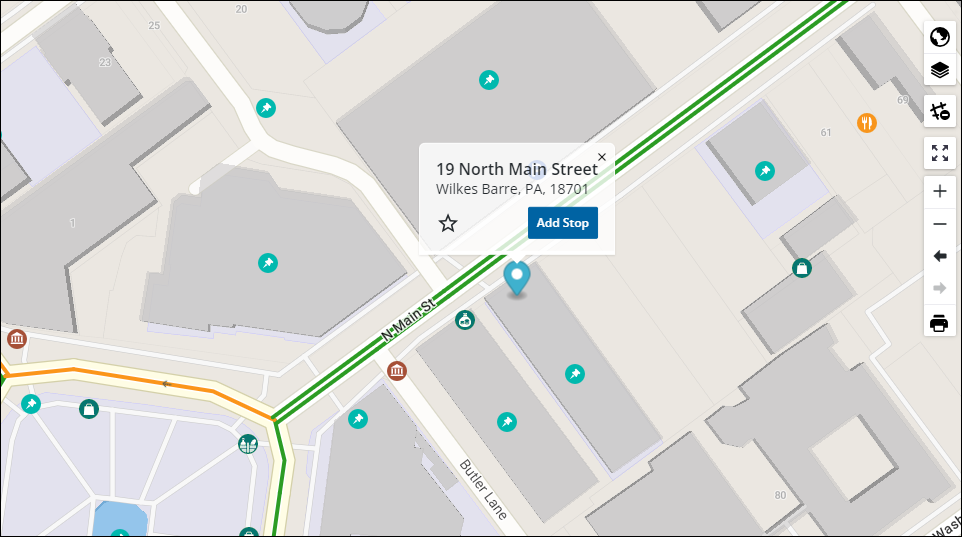Close the 19 North Main Street popup
The width and height of the screenshot is (962, 537).
coord(601,157)
